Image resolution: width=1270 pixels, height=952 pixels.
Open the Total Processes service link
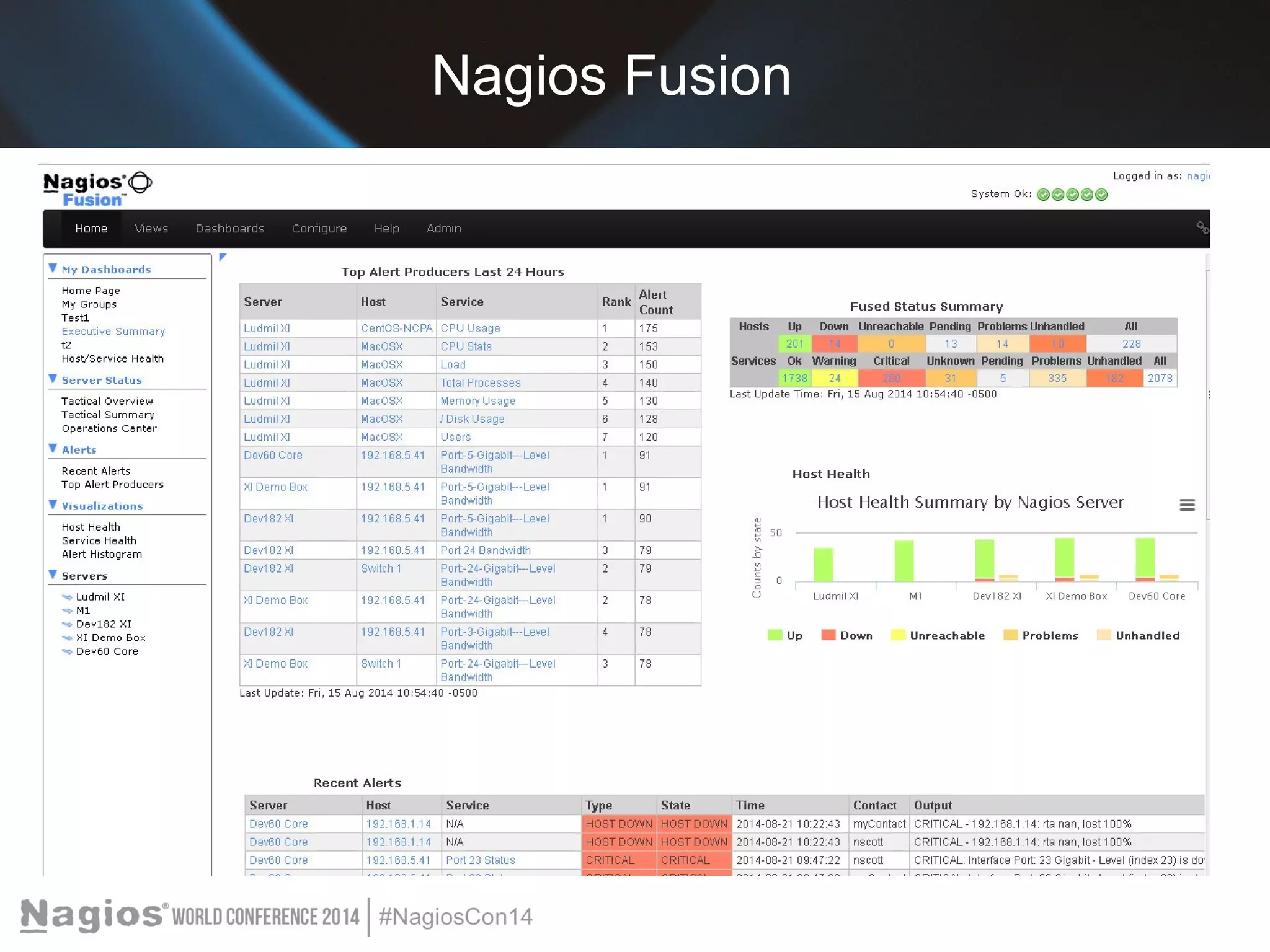point(481,383)
